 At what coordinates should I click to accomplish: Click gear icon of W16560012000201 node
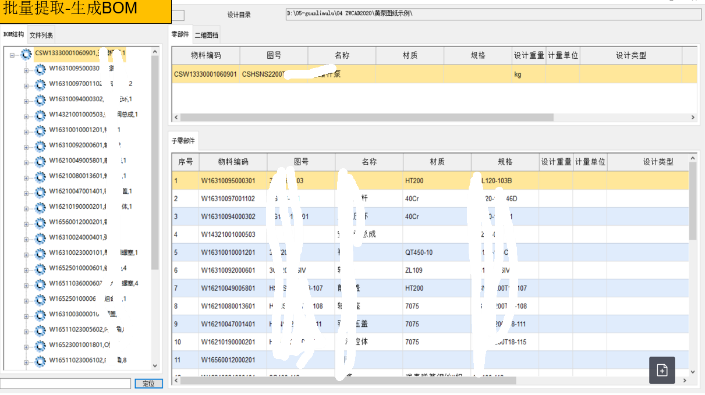(40, 223)
